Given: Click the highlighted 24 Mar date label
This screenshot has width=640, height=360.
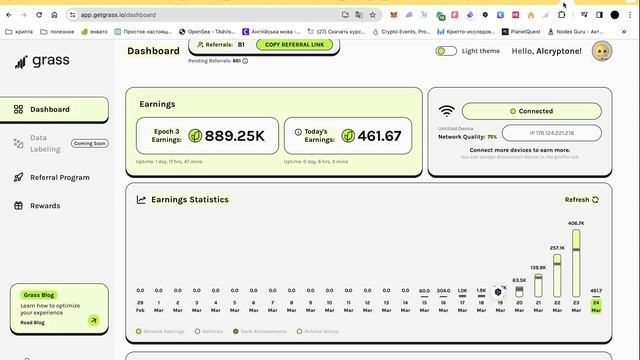Looking at the screenshot, I should (x=596, y=306).
